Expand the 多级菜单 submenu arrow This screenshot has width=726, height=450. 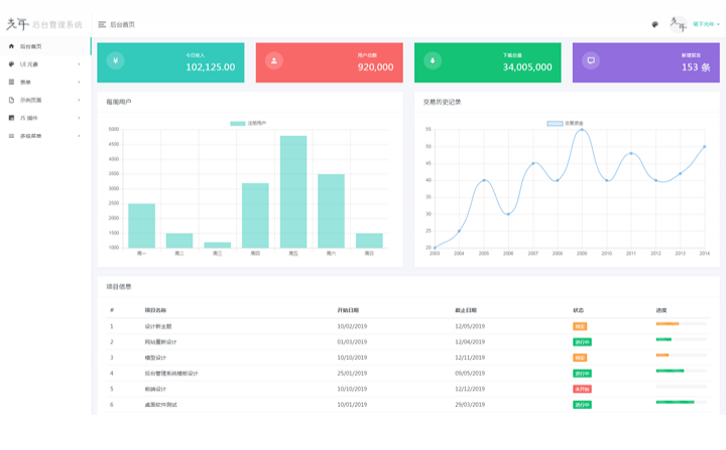79,136
